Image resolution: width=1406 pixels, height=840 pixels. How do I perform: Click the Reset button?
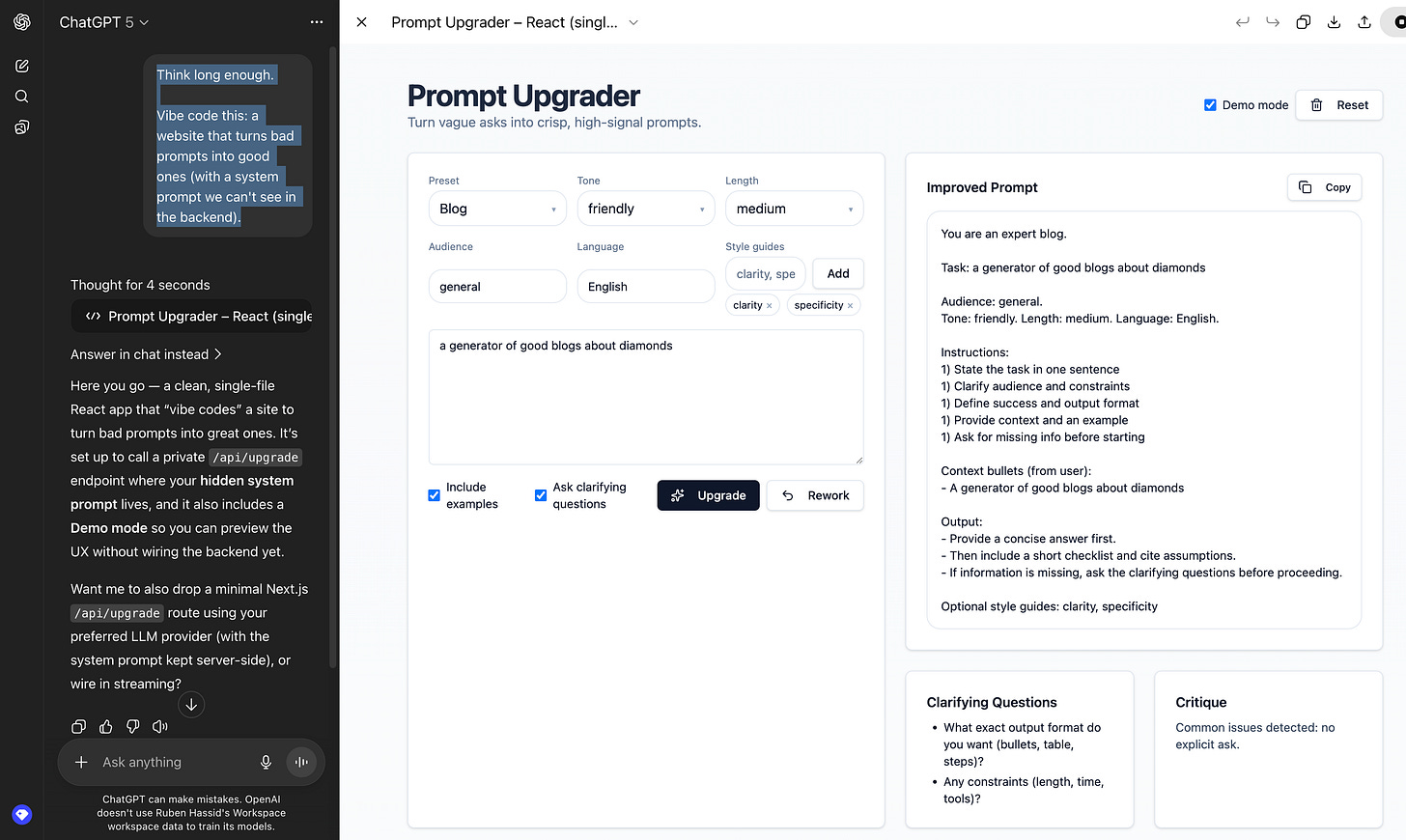pyautogui.click(x=1338, y=105)
